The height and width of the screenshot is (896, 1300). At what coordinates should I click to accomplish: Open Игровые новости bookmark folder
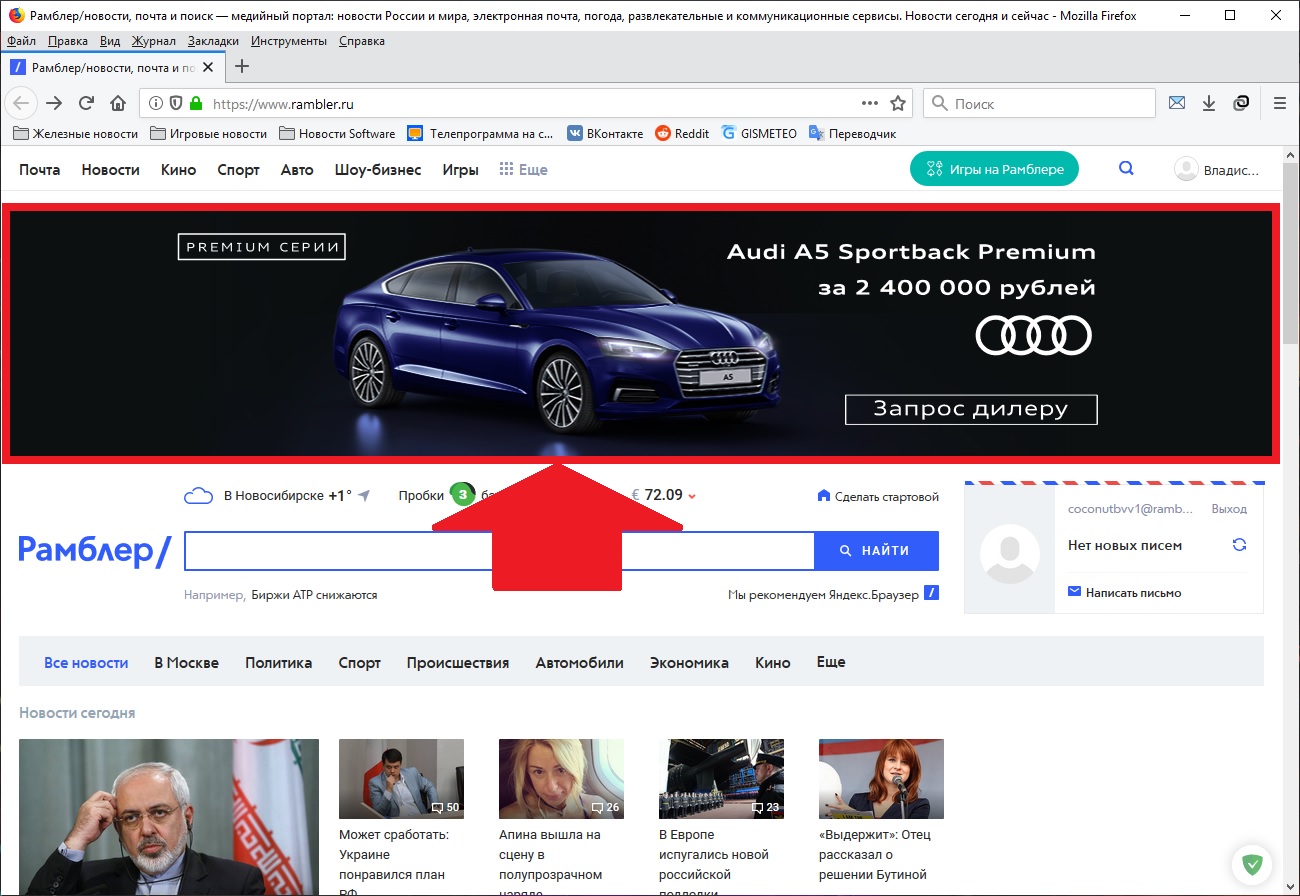pyautogui.click(x=208, y=133)
